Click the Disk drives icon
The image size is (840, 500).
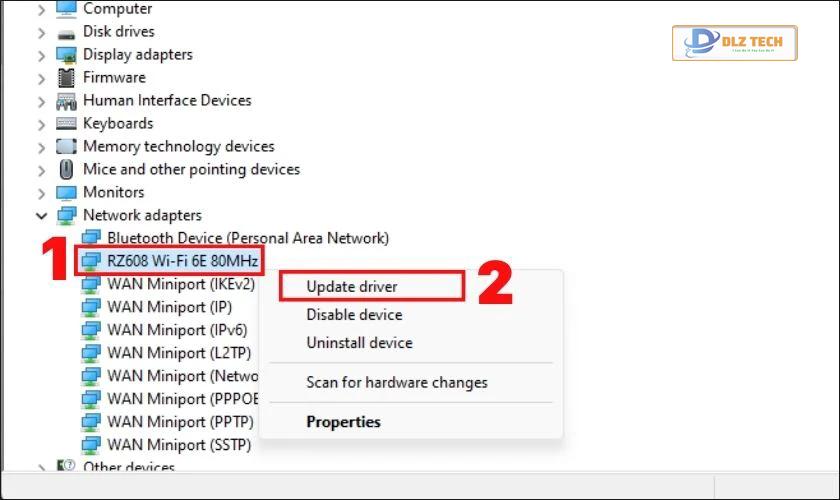66,34
